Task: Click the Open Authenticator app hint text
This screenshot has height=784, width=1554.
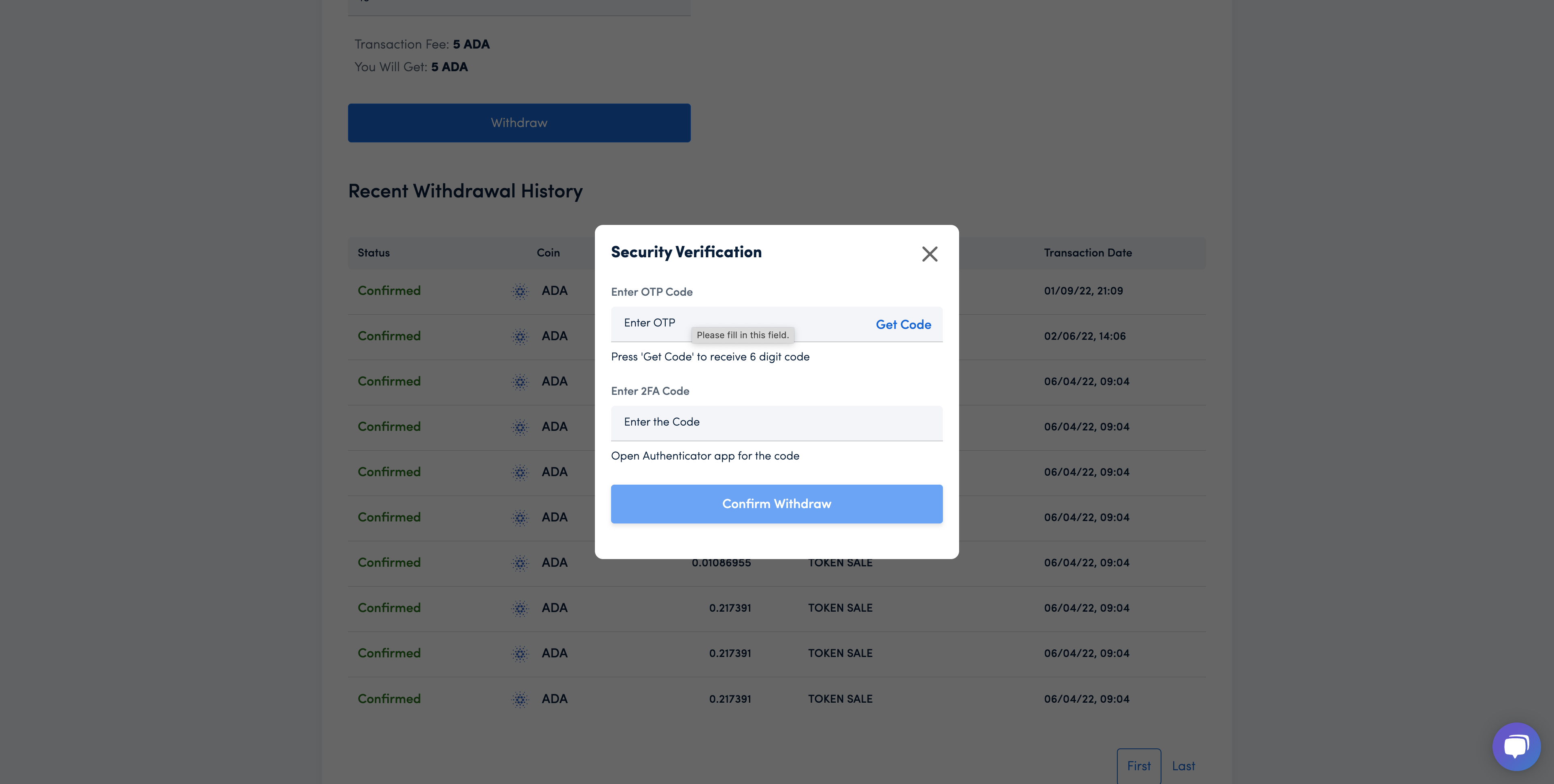Action: pyautogui.click(x=705, y=456)
